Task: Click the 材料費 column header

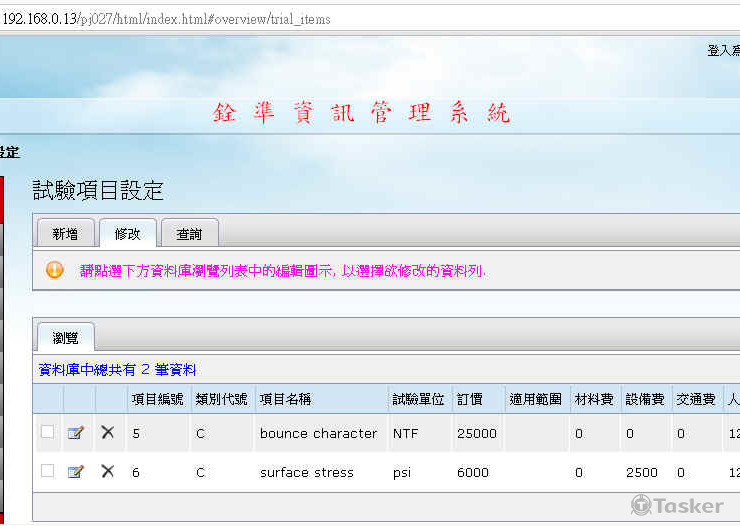Action: [x=594, y=400]
